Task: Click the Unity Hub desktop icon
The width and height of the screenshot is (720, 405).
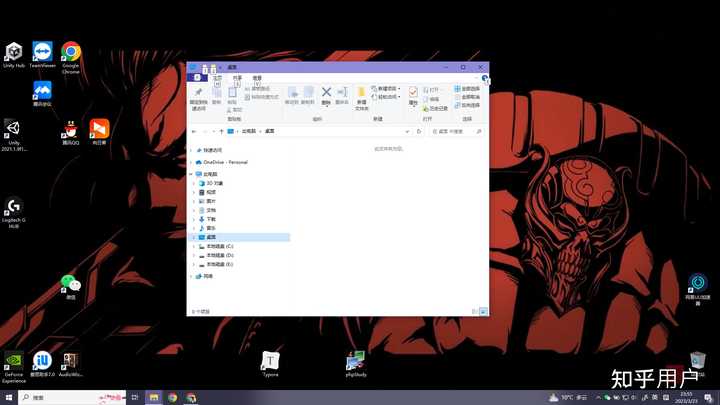Action: point(14,55)
